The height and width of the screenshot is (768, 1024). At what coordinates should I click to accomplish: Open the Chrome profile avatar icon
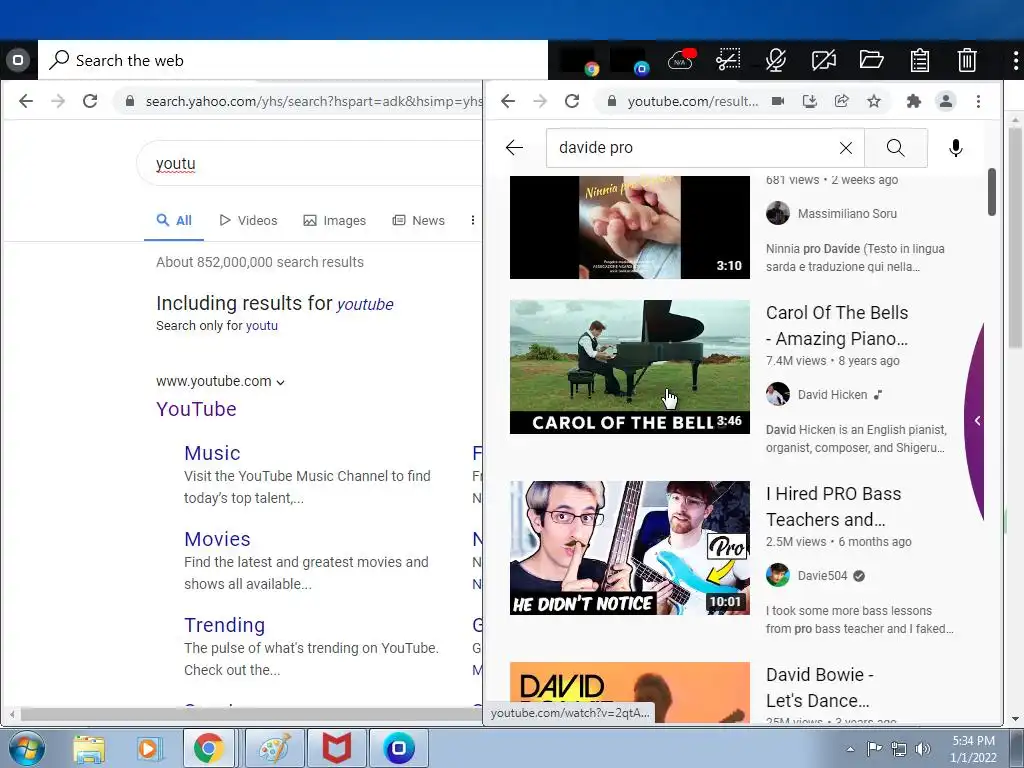pyautogui.click(x=946, y=101)
